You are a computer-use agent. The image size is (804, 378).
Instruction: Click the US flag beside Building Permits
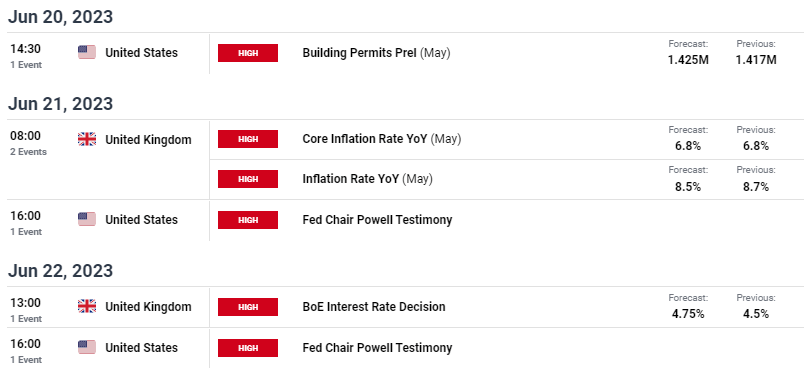pos(87,52)
